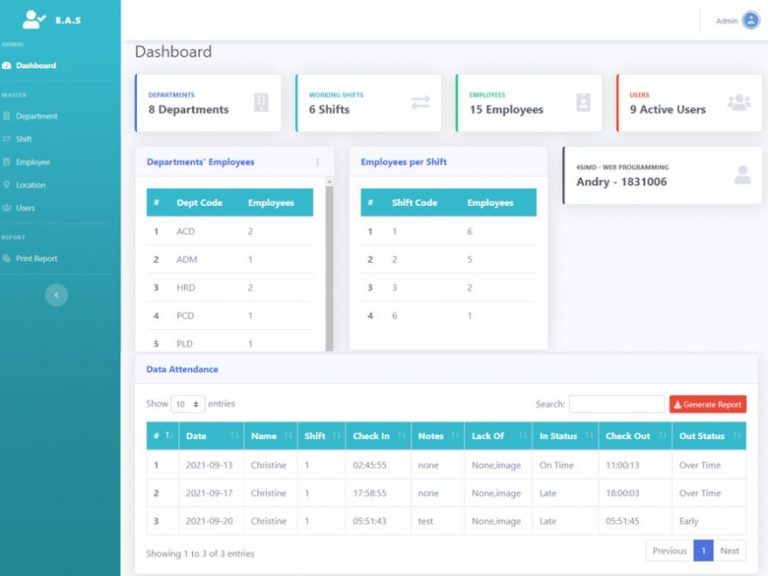Sort attendance table by Check In column
The width and height of the screenshot is (768, 576).
[x=378, y=436]
